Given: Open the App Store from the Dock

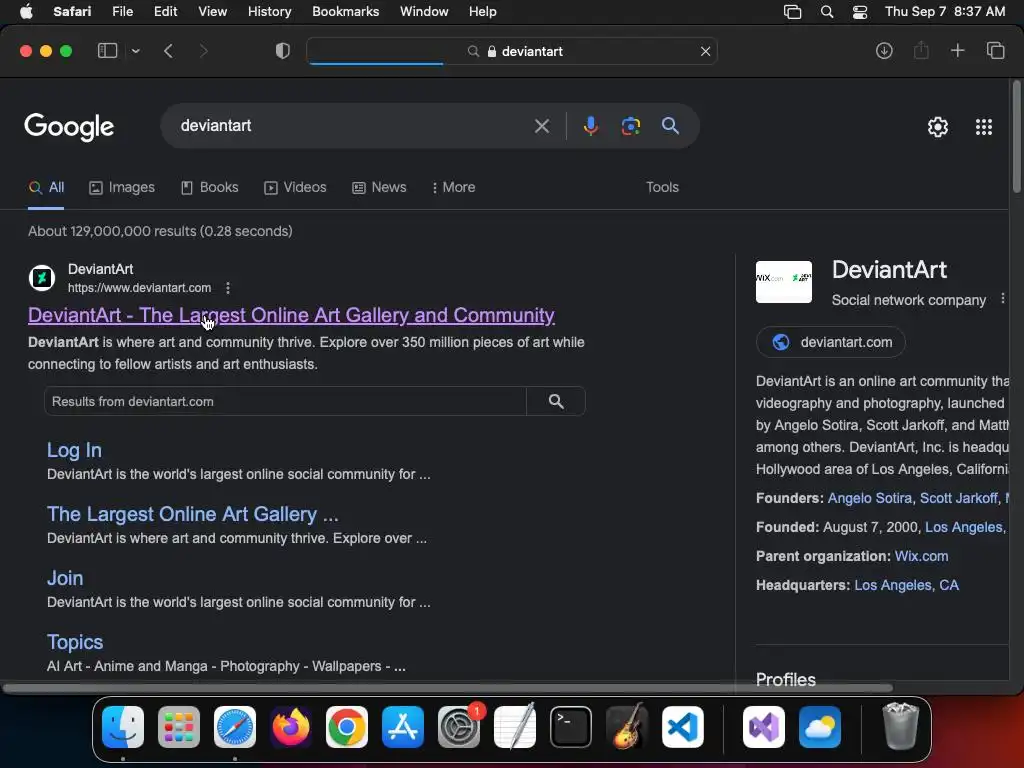Looking at the screenshot, I should [x=403, y=727].
